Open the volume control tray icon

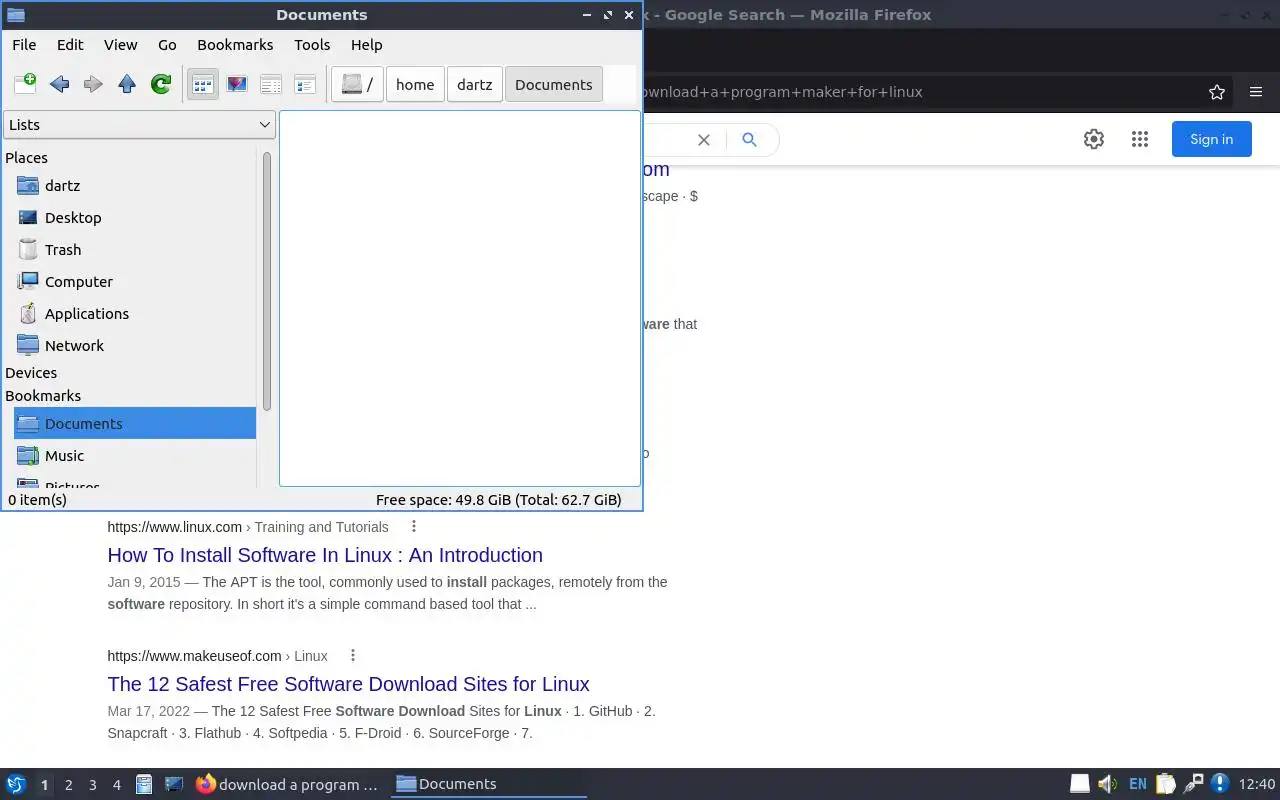pyautogui.click(x=1108, y=784)
